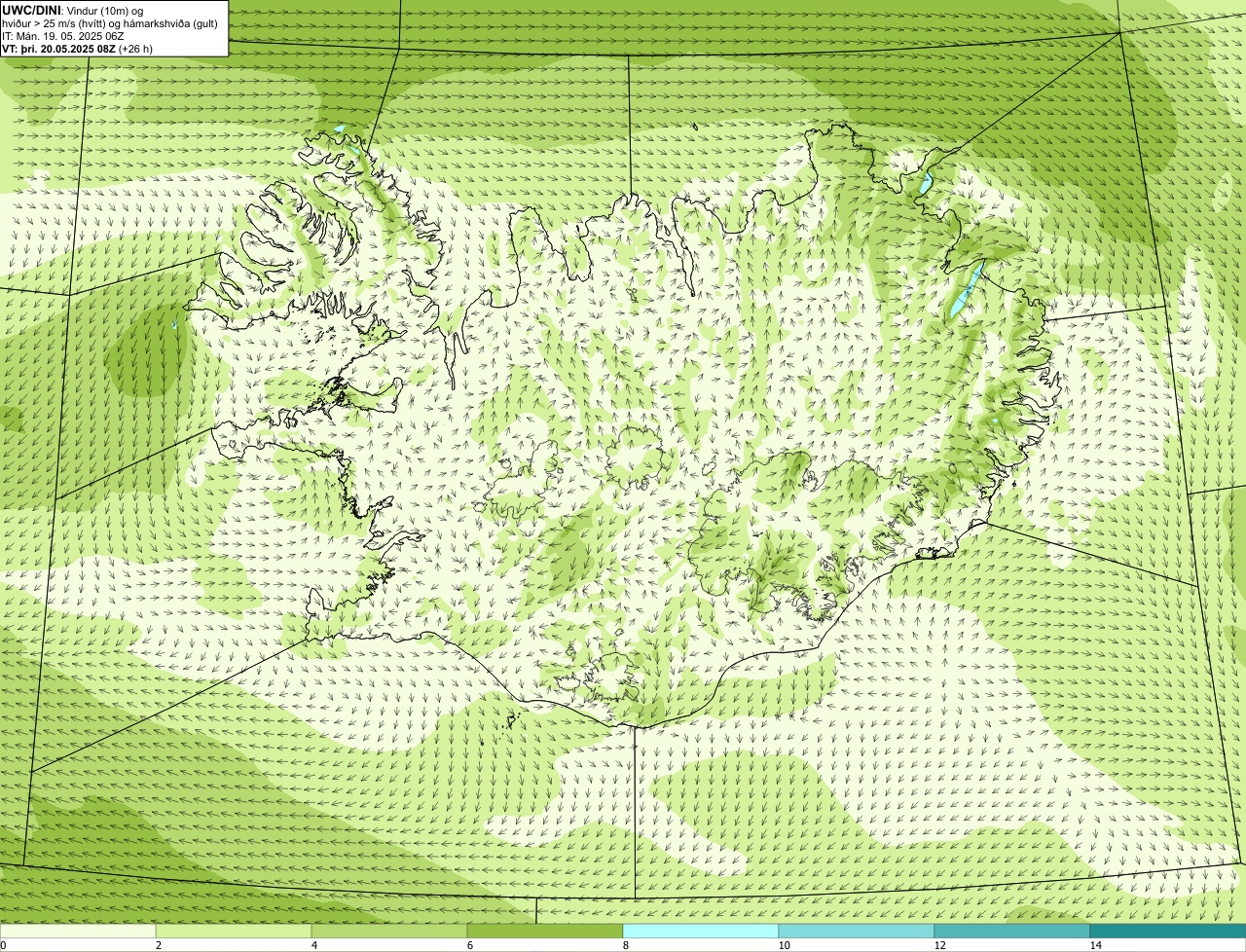Screen dimensions: 1246x952
Task: Click the 2–4 m/s legend color segment
Action: 234,931
